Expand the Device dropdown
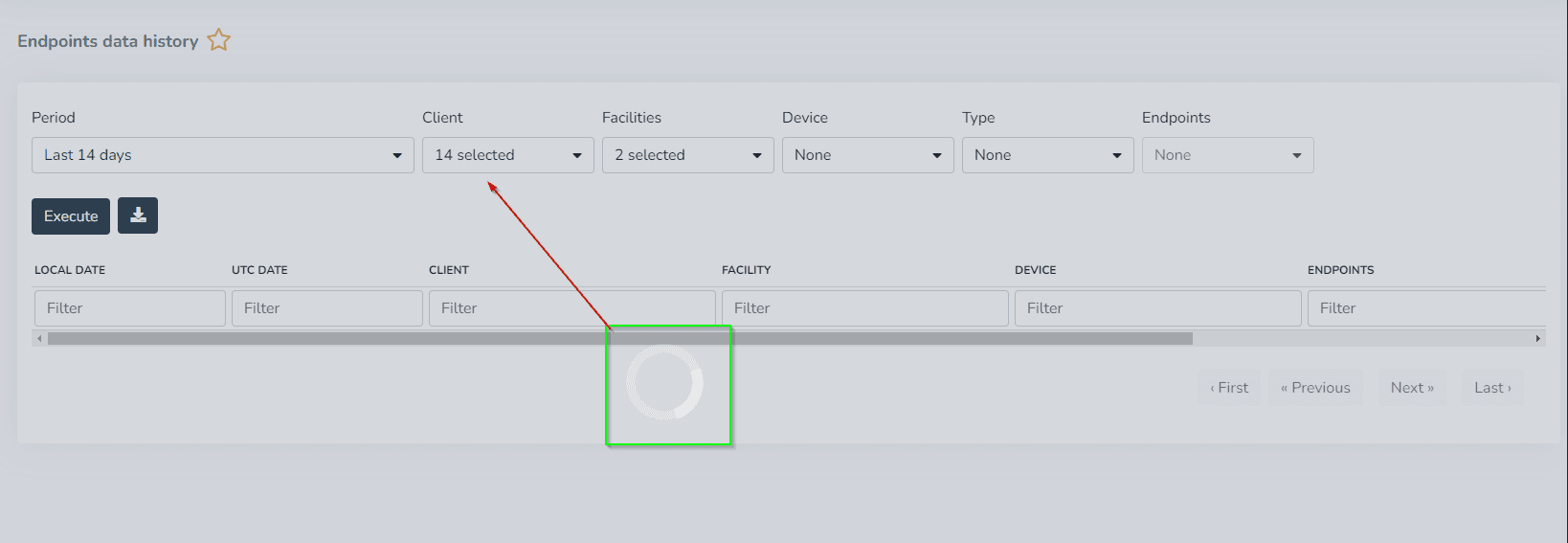Image resolution: width=1568 pixels, height=543 pixels. click(x=867, y=155)
